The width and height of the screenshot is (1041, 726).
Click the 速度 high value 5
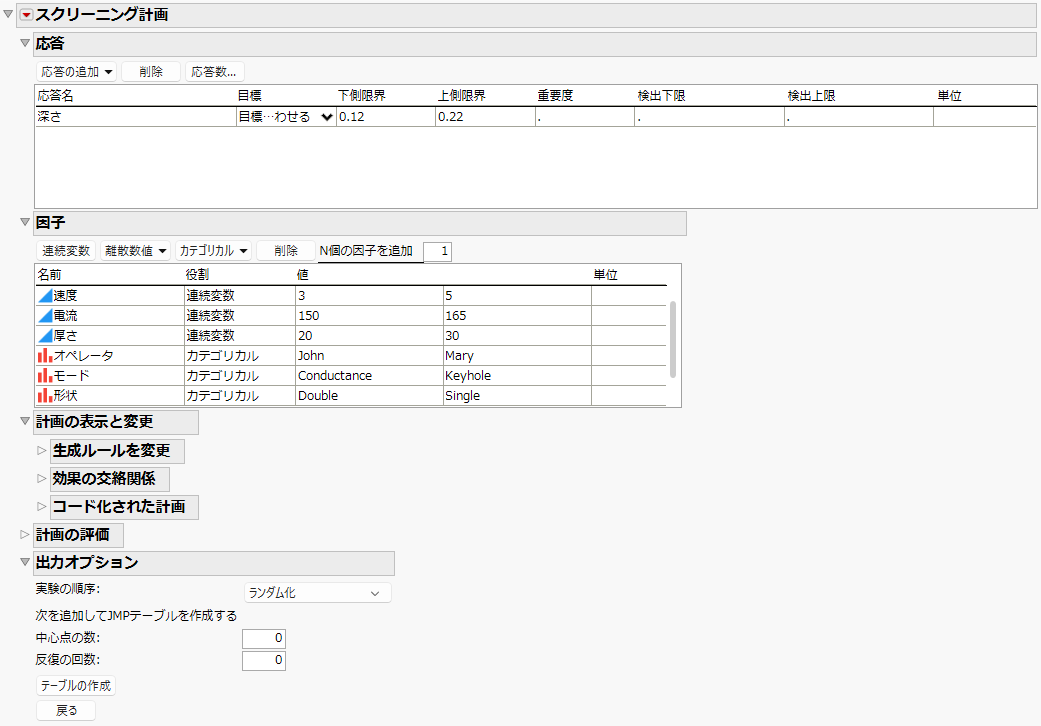click(517, 296)
